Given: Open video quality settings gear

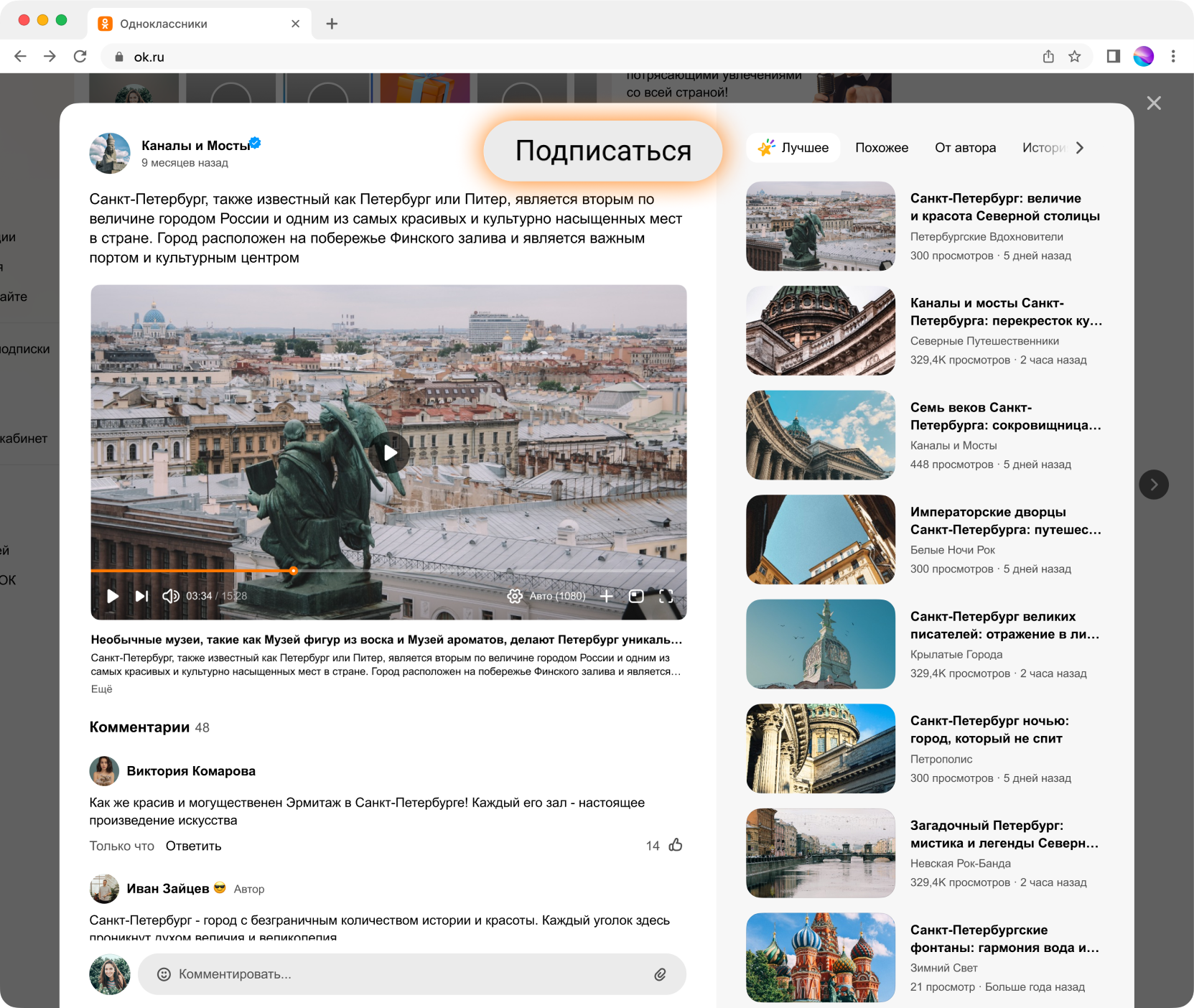Looking at the screenshot, I should (x=515, y=596).
